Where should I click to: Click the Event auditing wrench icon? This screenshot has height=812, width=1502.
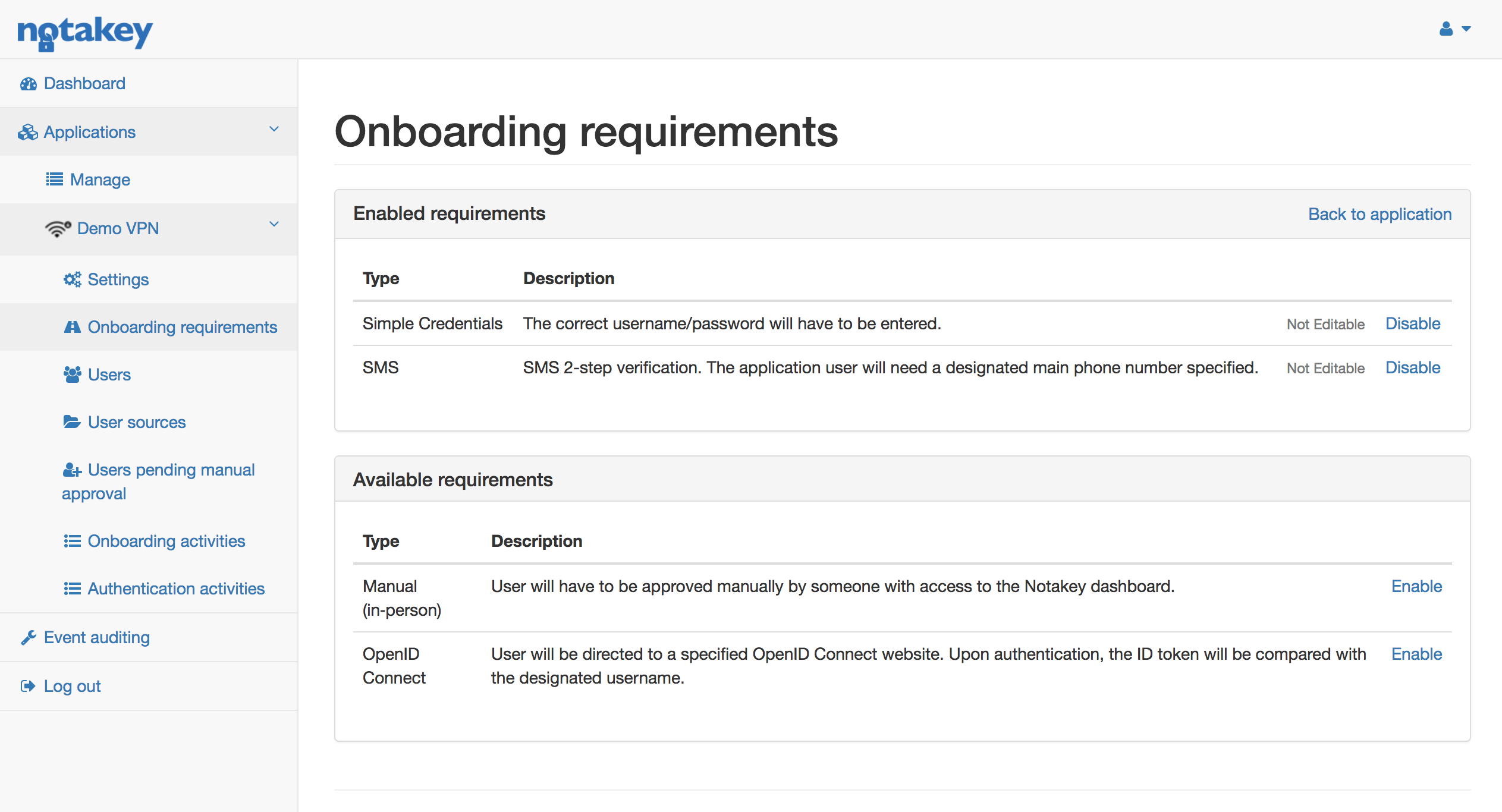[x=28, y=637]
